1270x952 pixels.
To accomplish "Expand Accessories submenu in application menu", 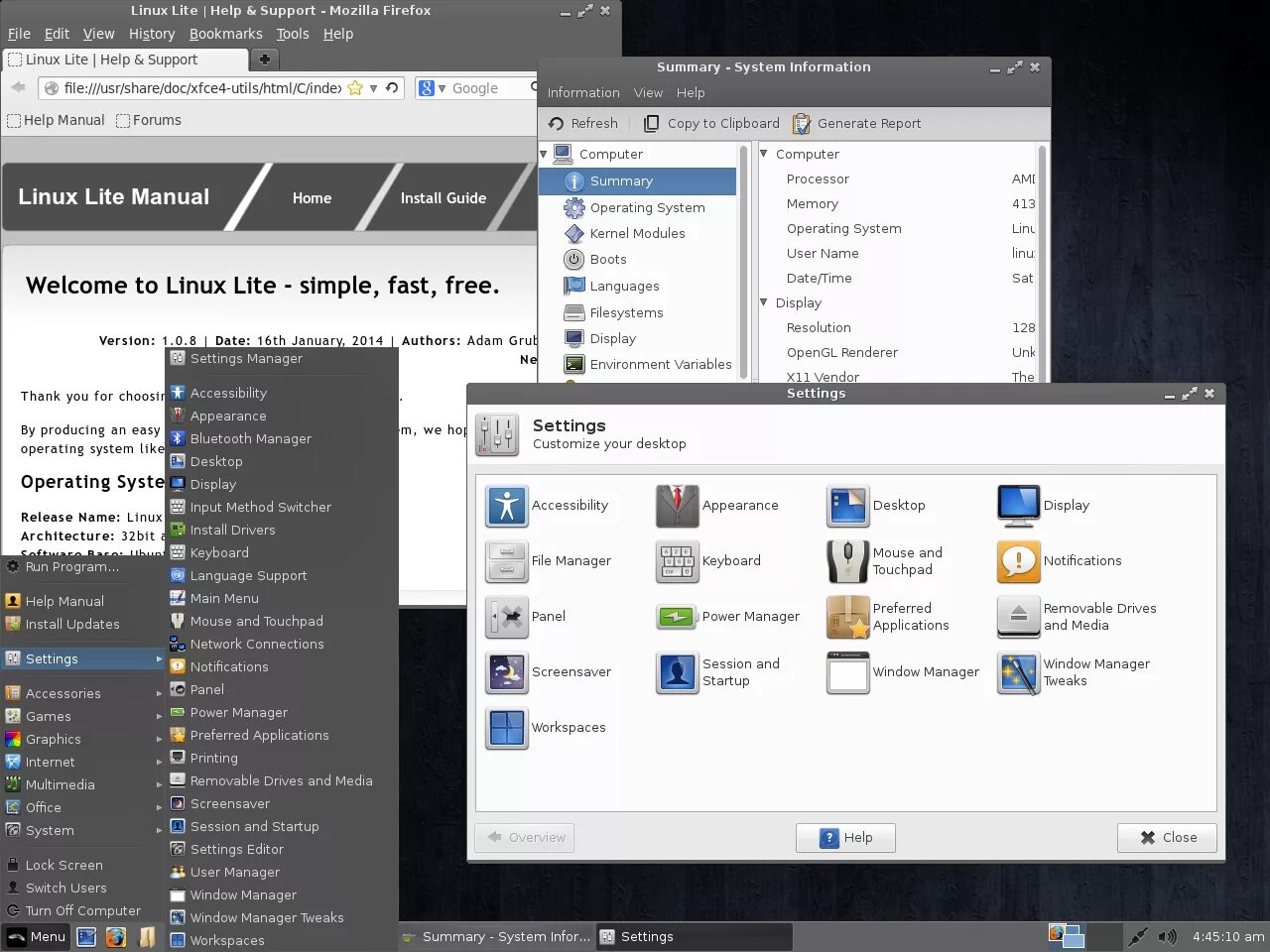I will coord(82,694).
